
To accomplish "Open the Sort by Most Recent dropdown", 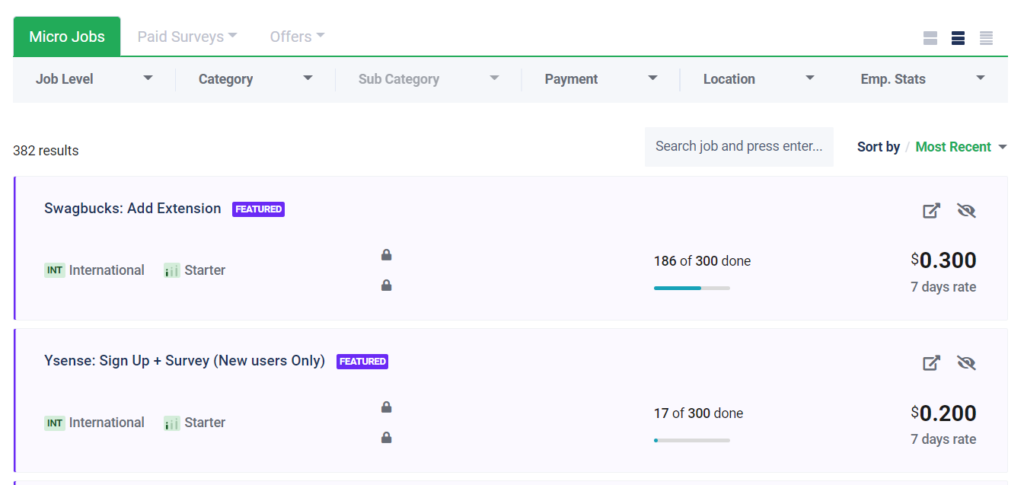I will (961, 147).
